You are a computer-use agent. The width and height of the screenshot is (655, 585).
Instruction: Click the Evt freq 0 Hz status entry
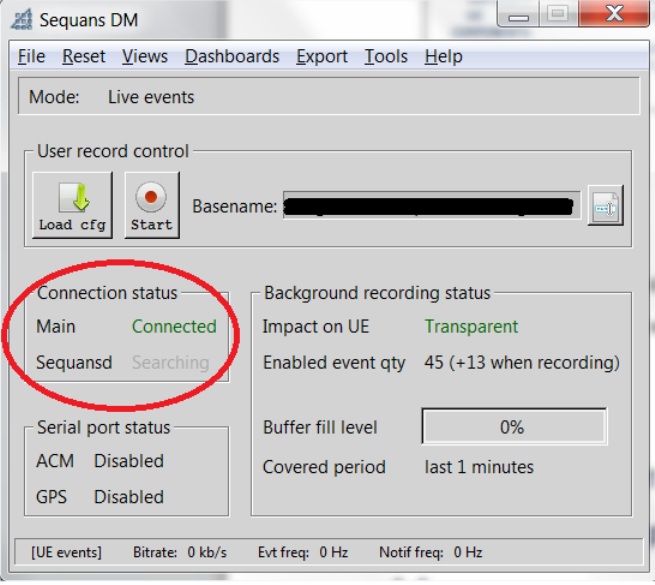(x=303, y=552)
